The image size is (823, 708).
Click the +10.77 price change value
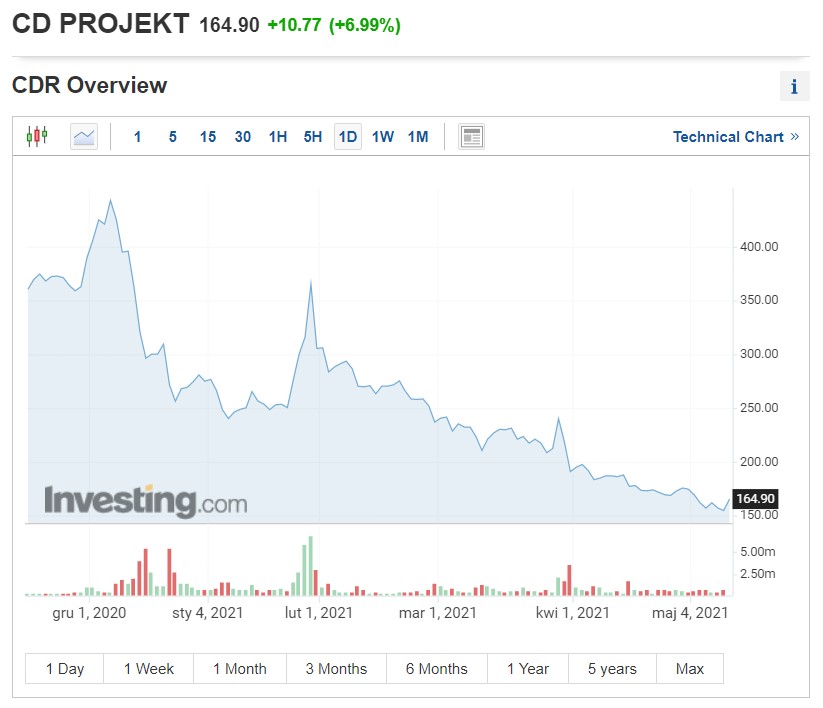point(294,25)
